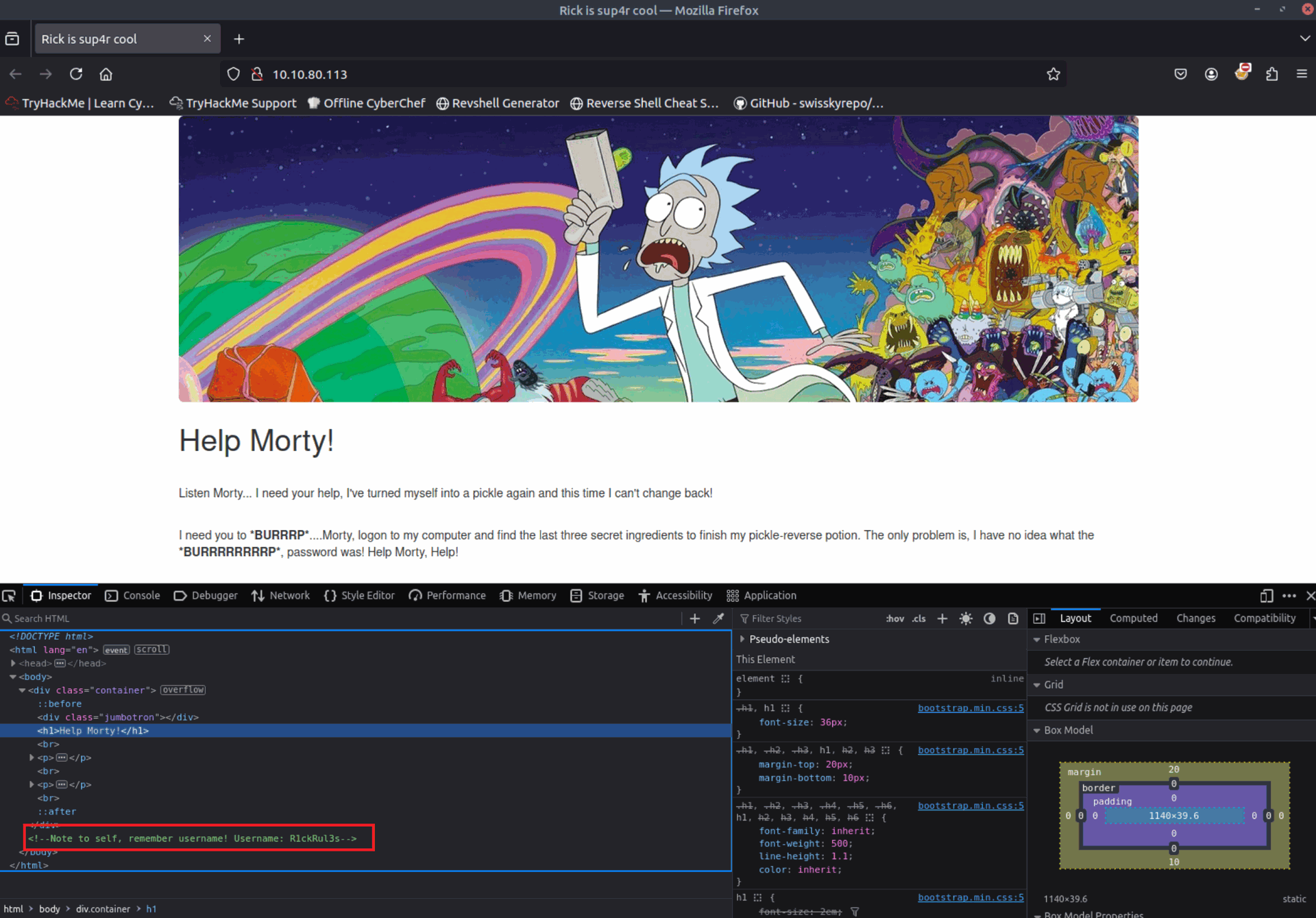Collapse the Flexbox section
The height and width of the screenshot is (918, 1316).
tap(1037, 640)
